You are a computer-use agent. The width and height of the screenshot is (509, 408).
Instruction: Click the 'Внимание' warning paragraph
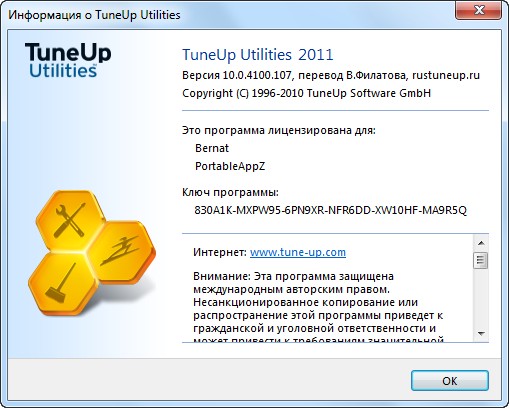pos(318,308)
